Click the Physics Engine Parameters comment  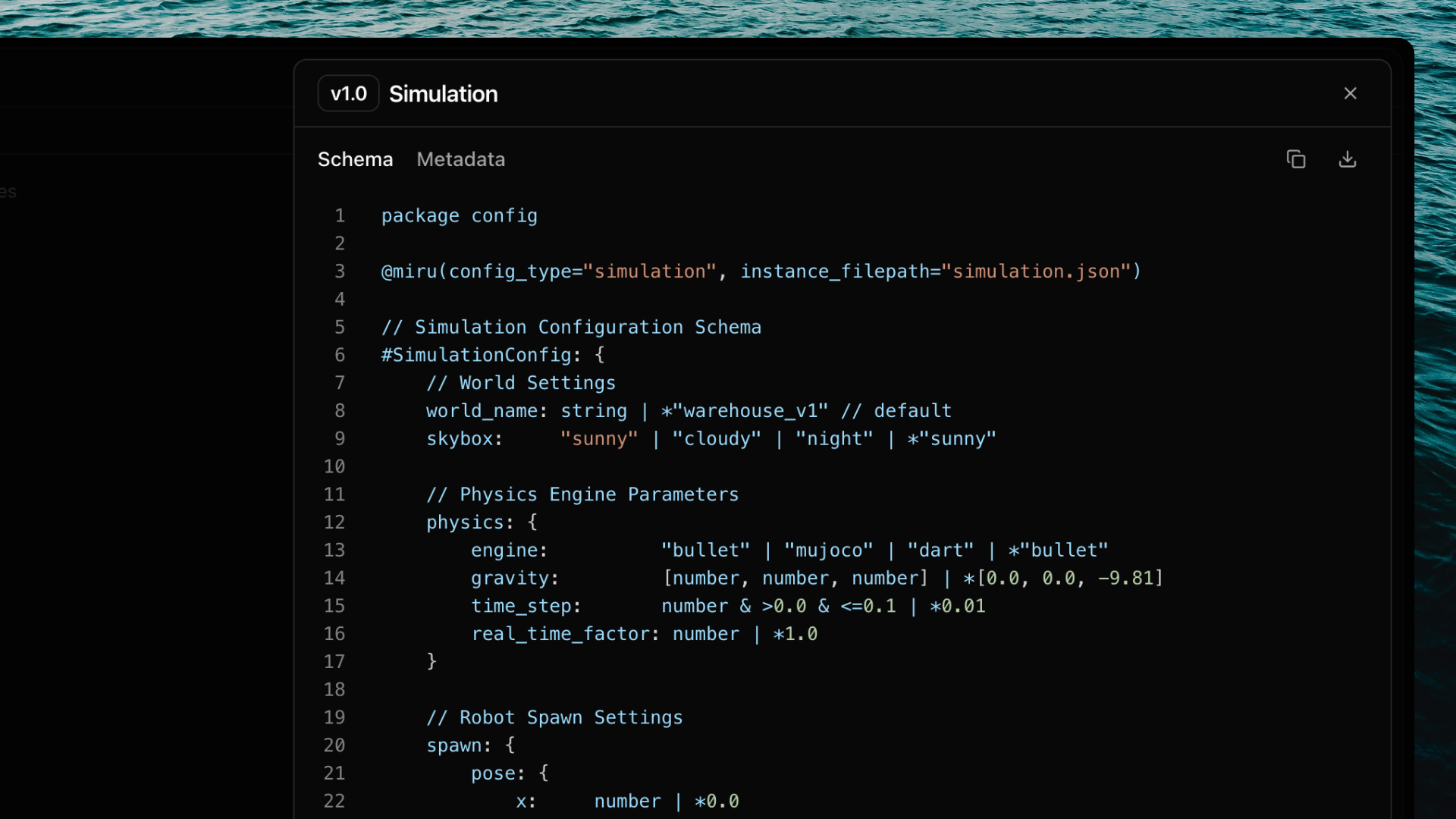[582, 494]
